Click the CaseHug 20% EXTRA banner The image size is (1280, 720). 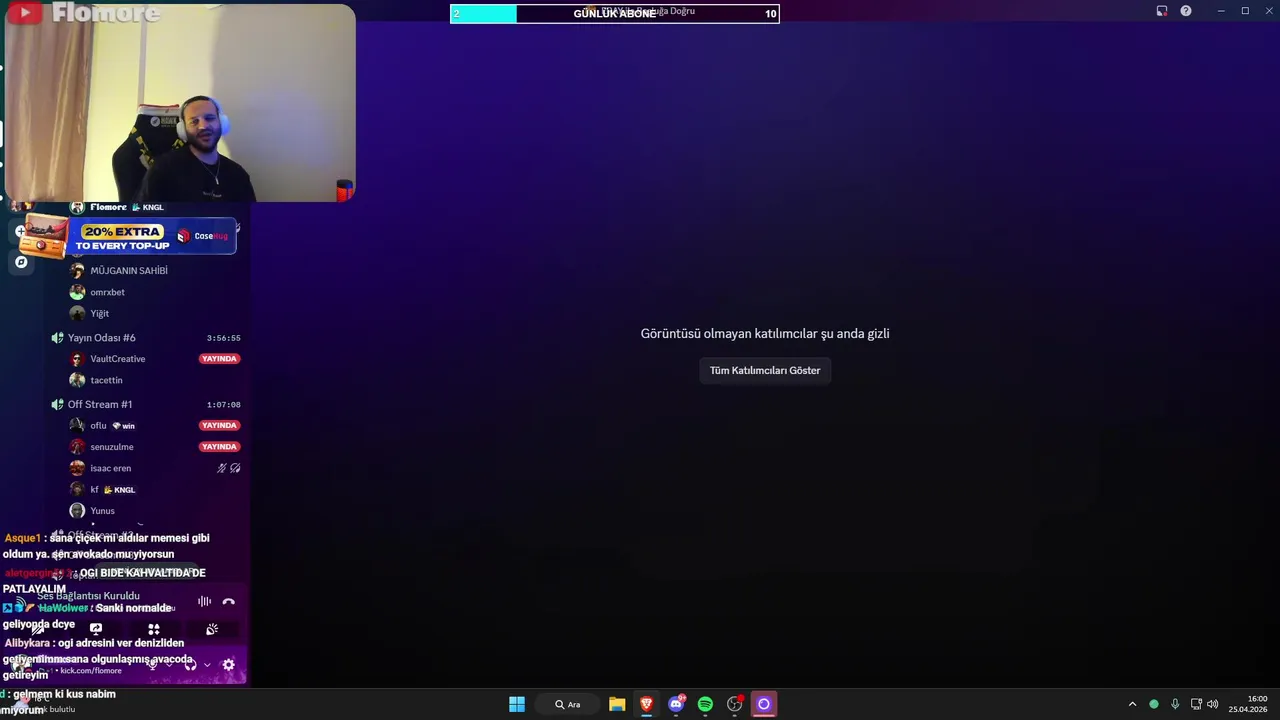point(128,237)
